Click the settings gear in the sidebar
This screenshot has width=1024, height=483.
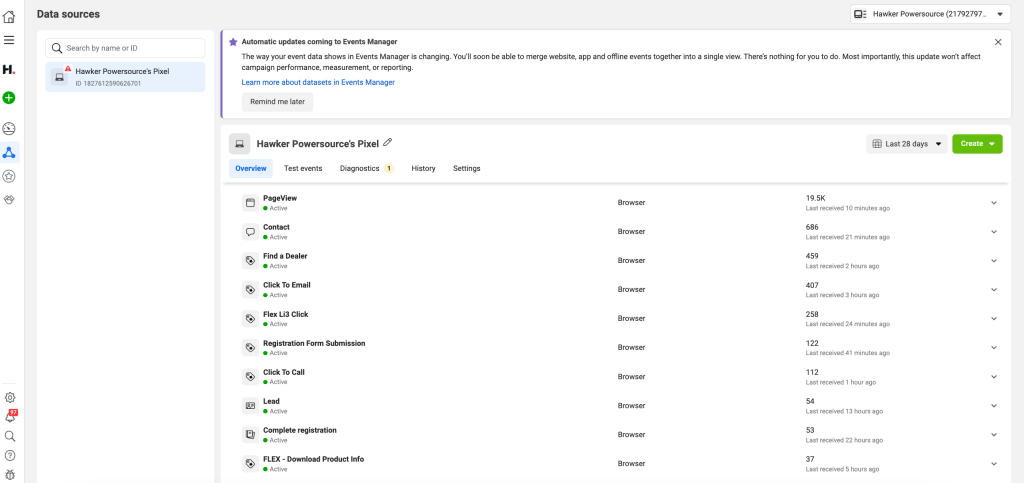[10, 397]
